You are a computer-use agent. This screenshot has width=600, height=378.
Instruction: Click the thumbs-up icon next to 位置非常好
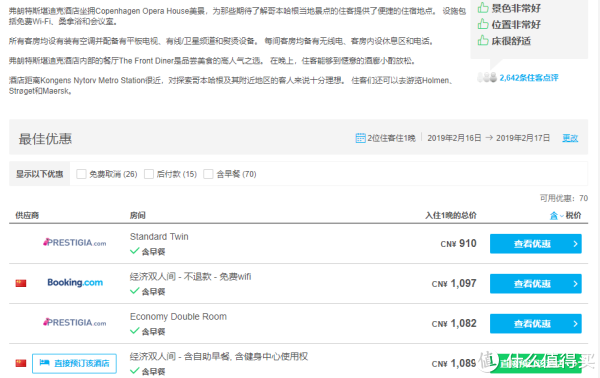[x=483, y=24]
